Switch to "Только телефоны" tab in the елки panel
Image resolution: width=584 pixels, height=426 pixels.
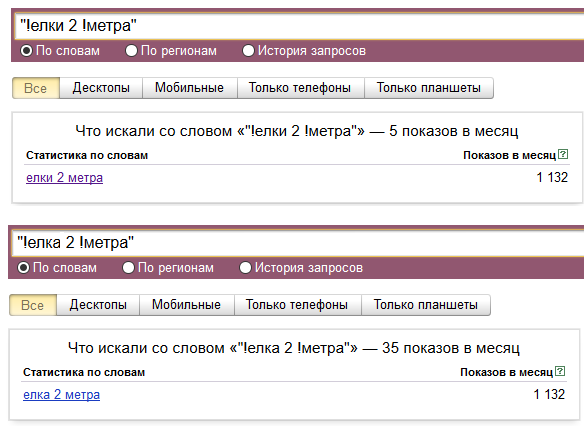click(x=301, y=88)
